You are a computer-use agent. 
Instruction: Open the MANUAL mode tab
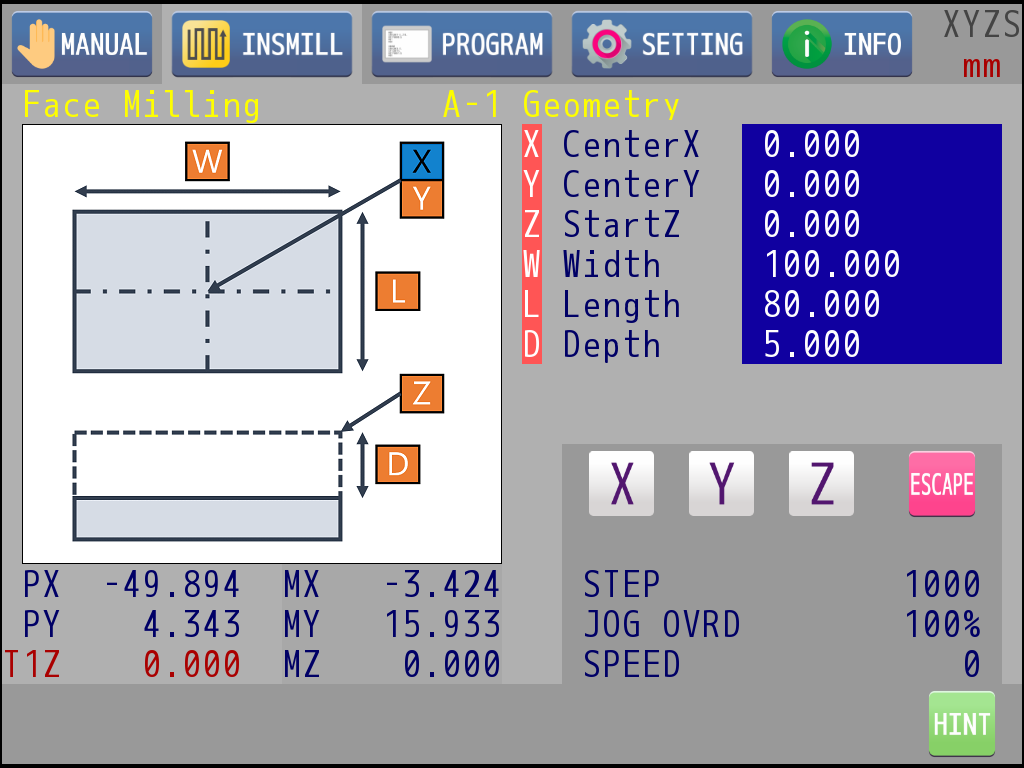click(82, 45)
